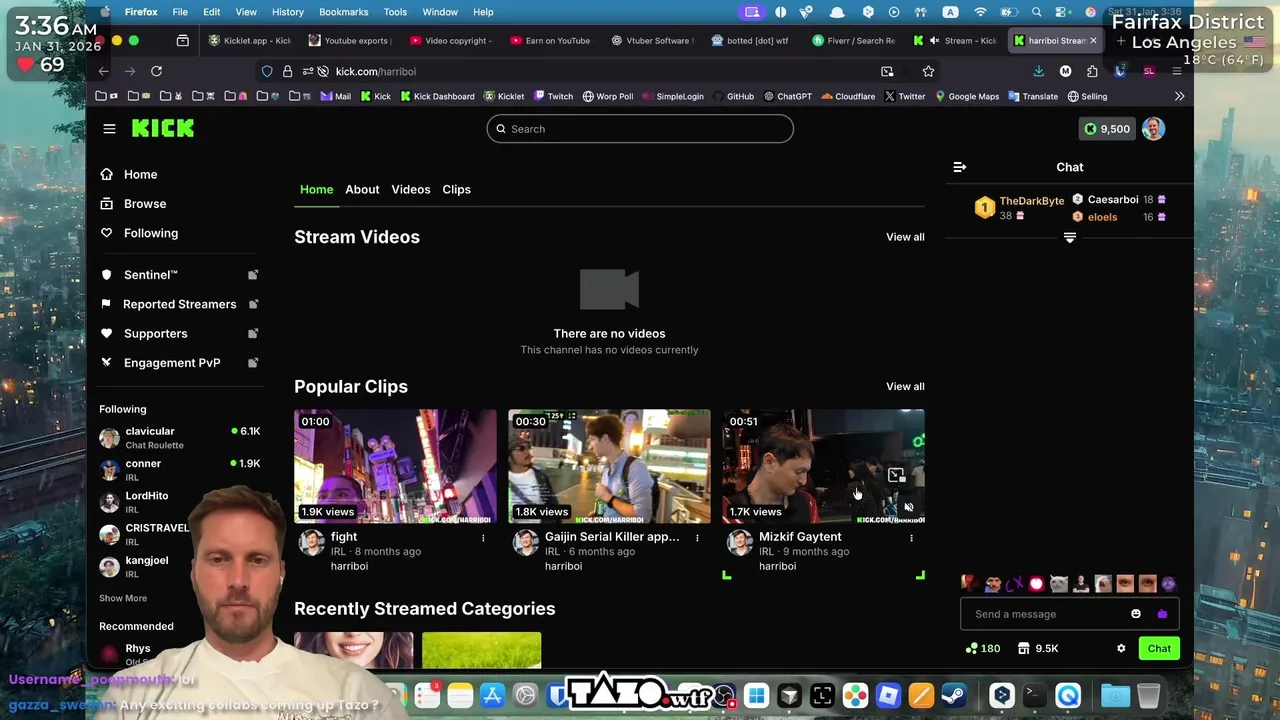Unmute the Mizkif Gaytent clip preview
The height and width of the screenshot is (720, 1280).
(908, 507)
